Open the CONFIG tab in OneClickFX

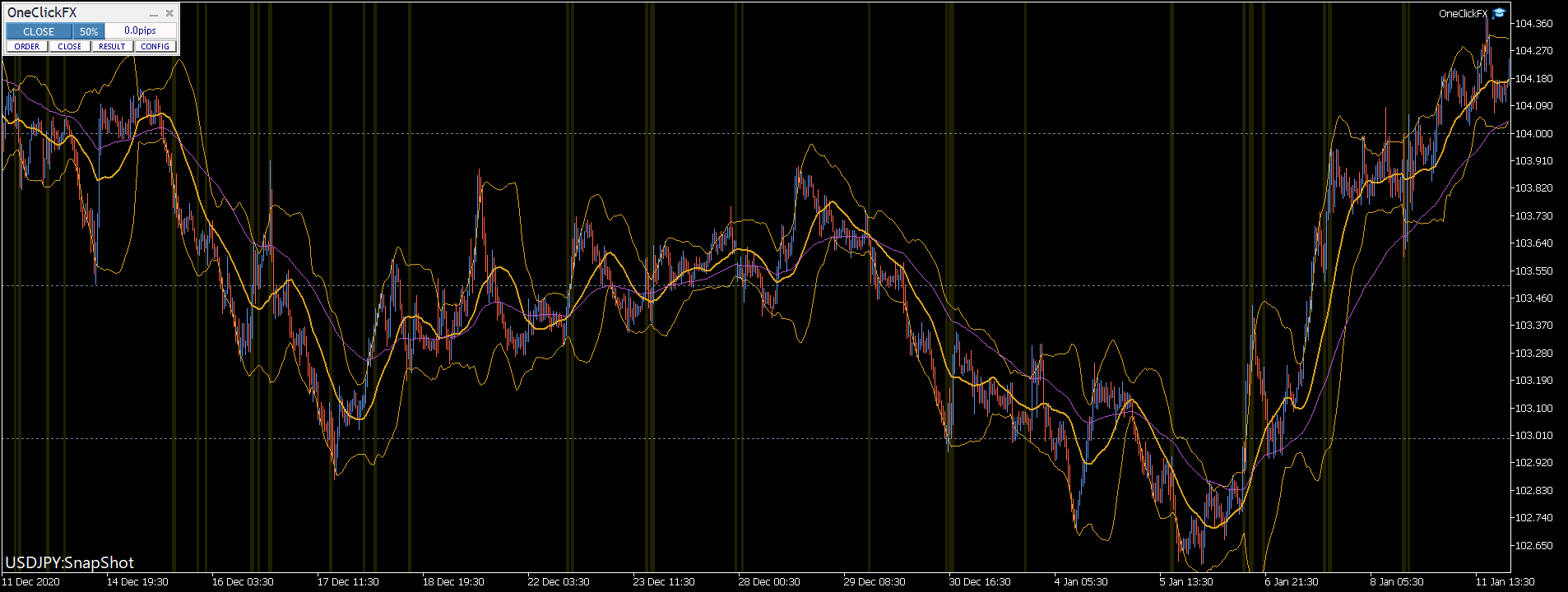coord(155,46)
